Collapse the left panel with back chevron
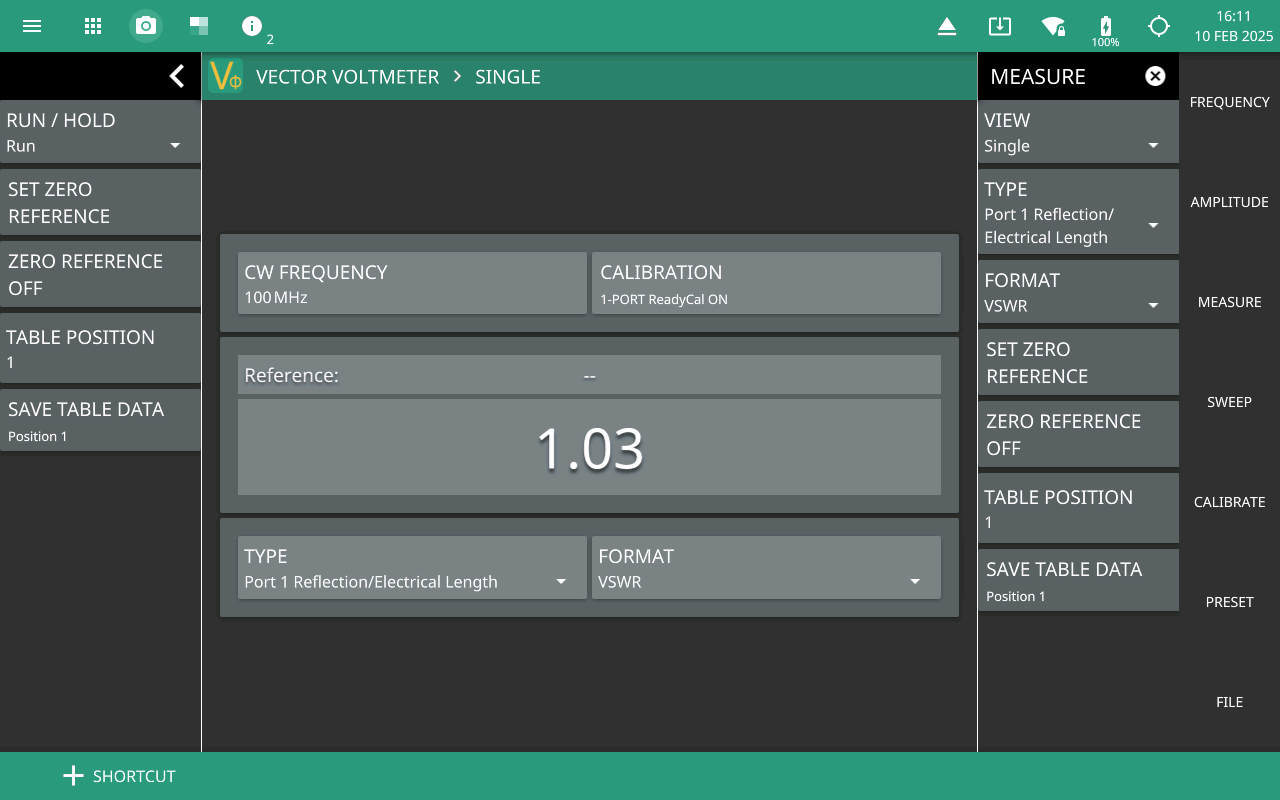Image resolution: width=1280 pixels, height=800 pixels. 177,76
